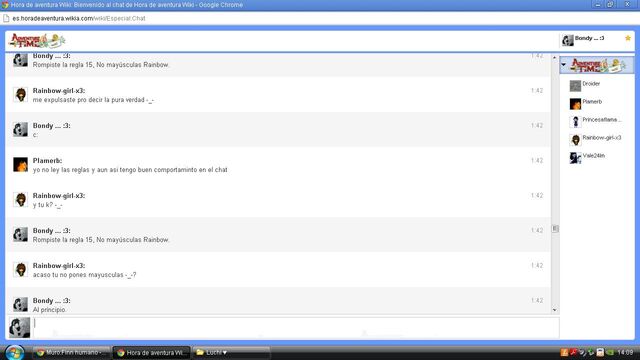Collapse the Adventure Time chat user list
Screen dimensions: 640x360
[564, 64]
